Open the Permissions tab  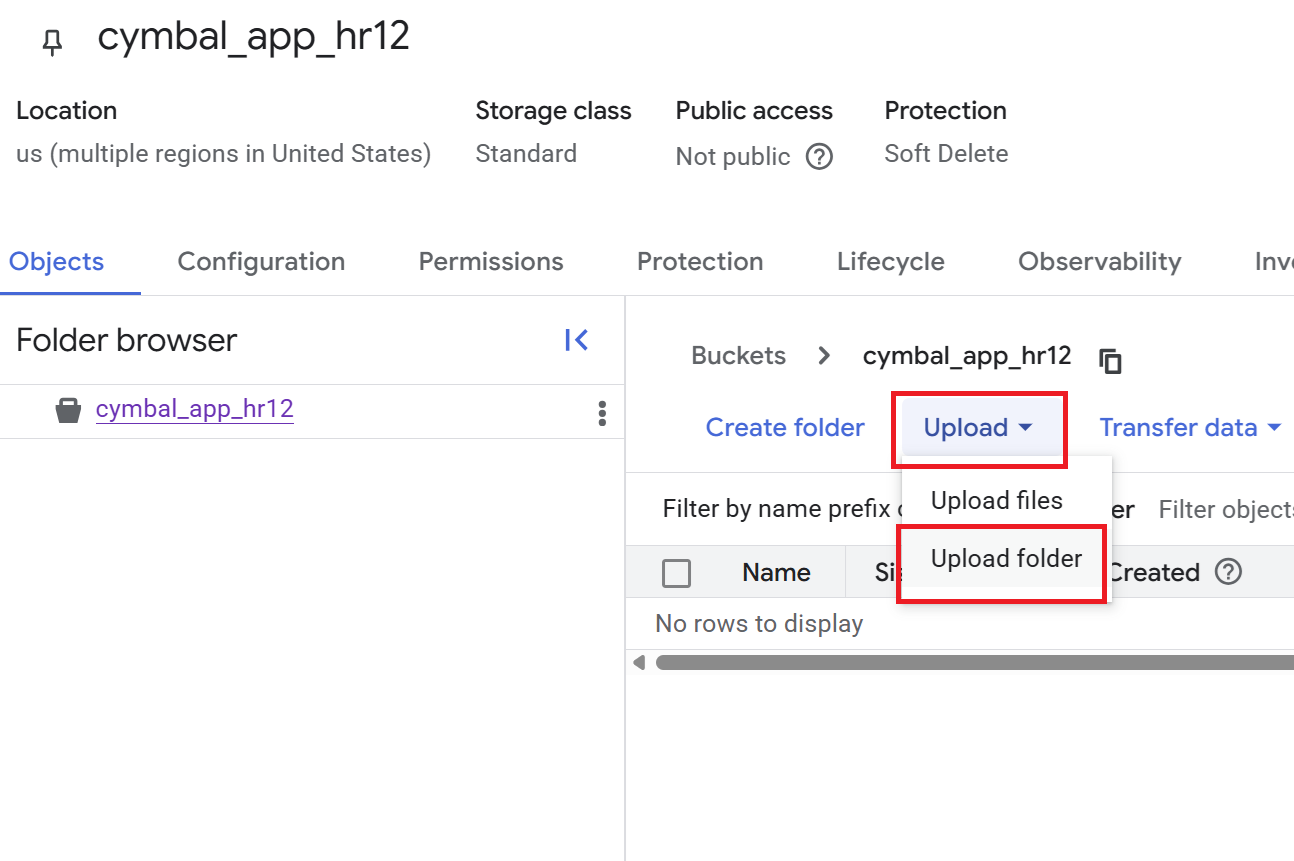pyautogui.click(x=491, y=262)
